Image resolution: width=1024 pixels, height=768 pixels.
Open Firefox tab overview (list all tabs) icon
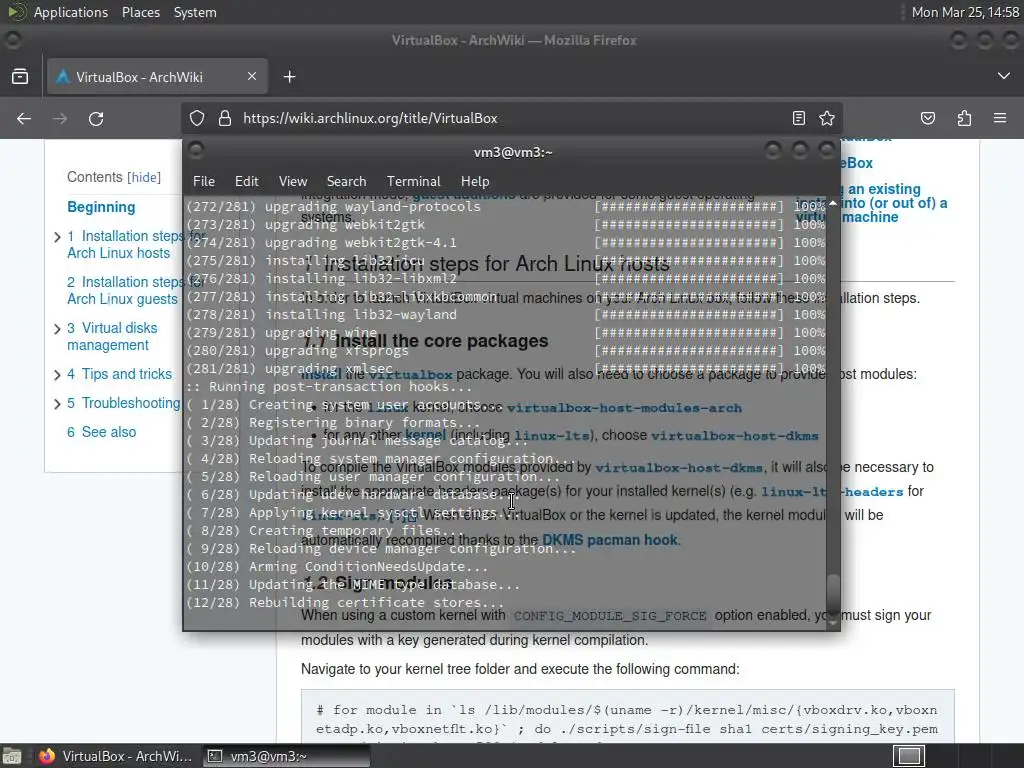point(20,77)
